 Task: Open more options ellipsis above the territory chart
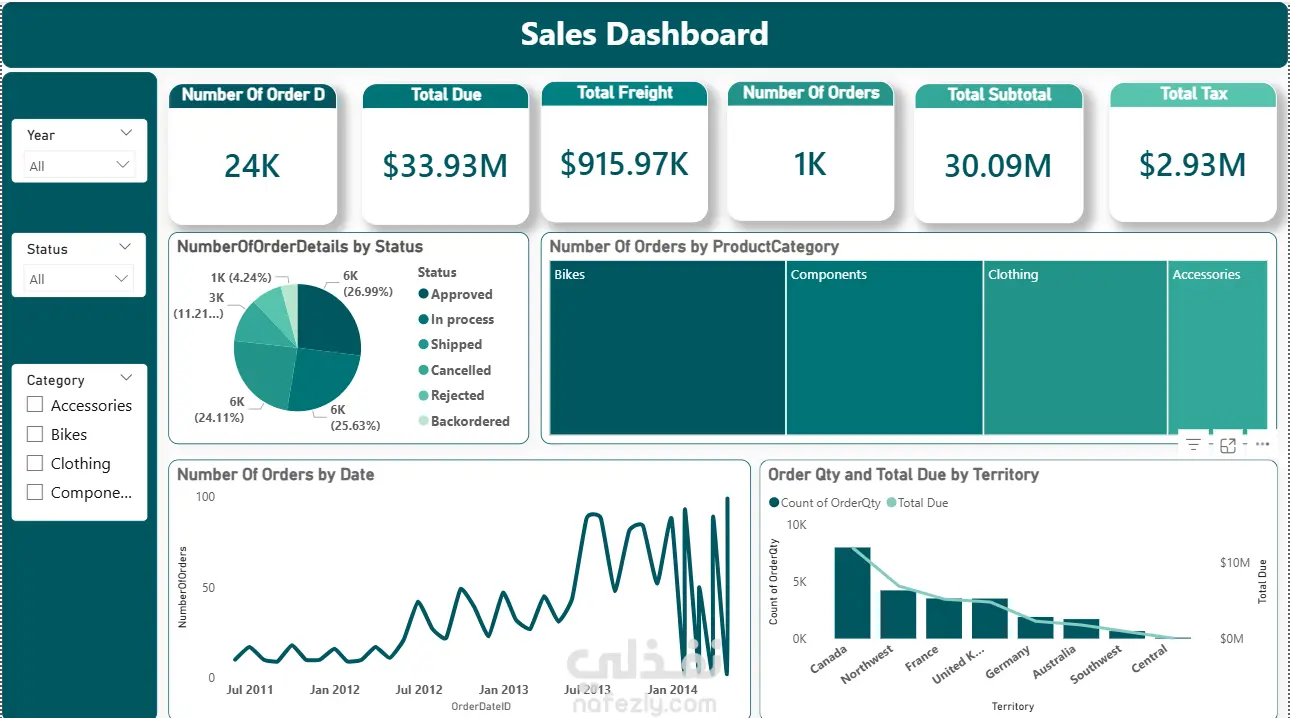click(x=1262, y=445)
